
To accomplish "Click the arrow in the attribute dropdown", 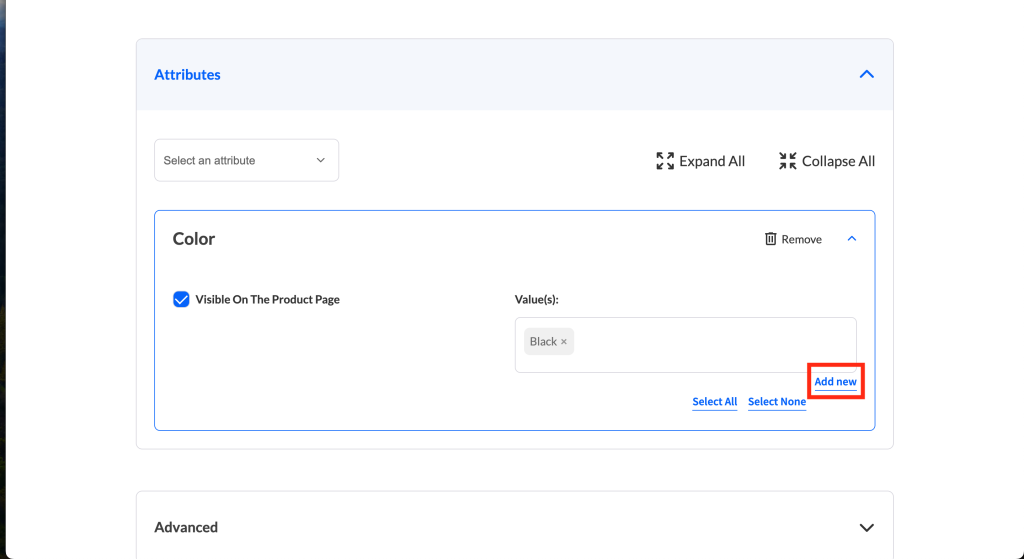I will (x=321, y=161).
